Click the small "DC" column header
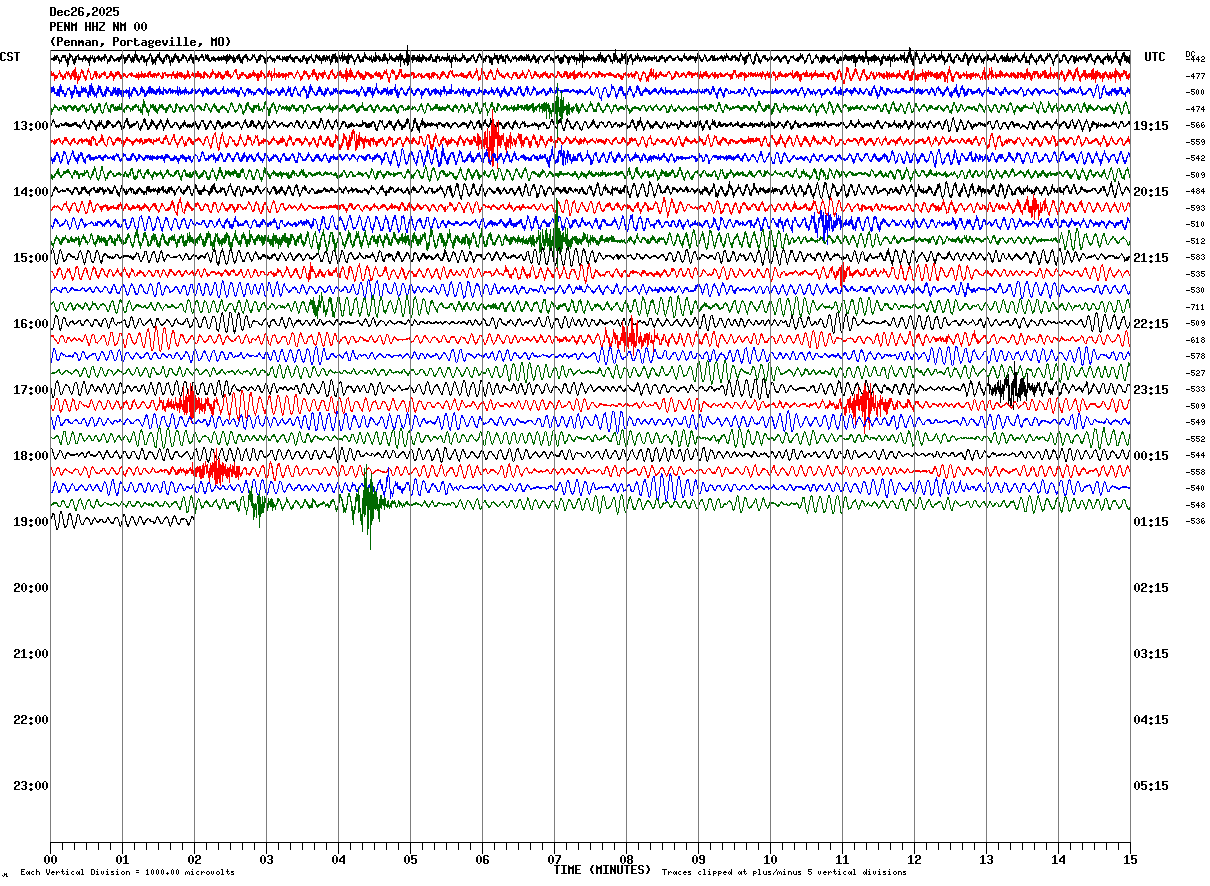Screen dimensions: 1210x886 [x=1190, y=54]
